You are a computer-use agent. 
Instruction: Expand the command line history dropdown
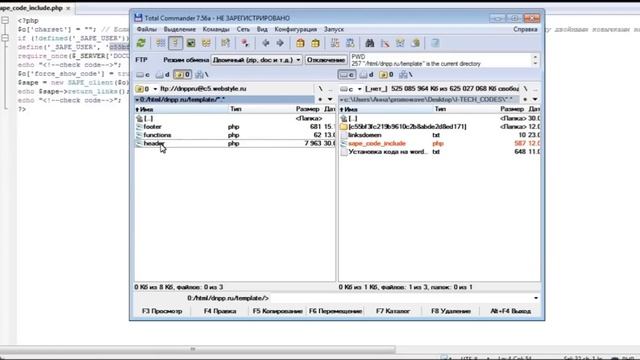536,298
